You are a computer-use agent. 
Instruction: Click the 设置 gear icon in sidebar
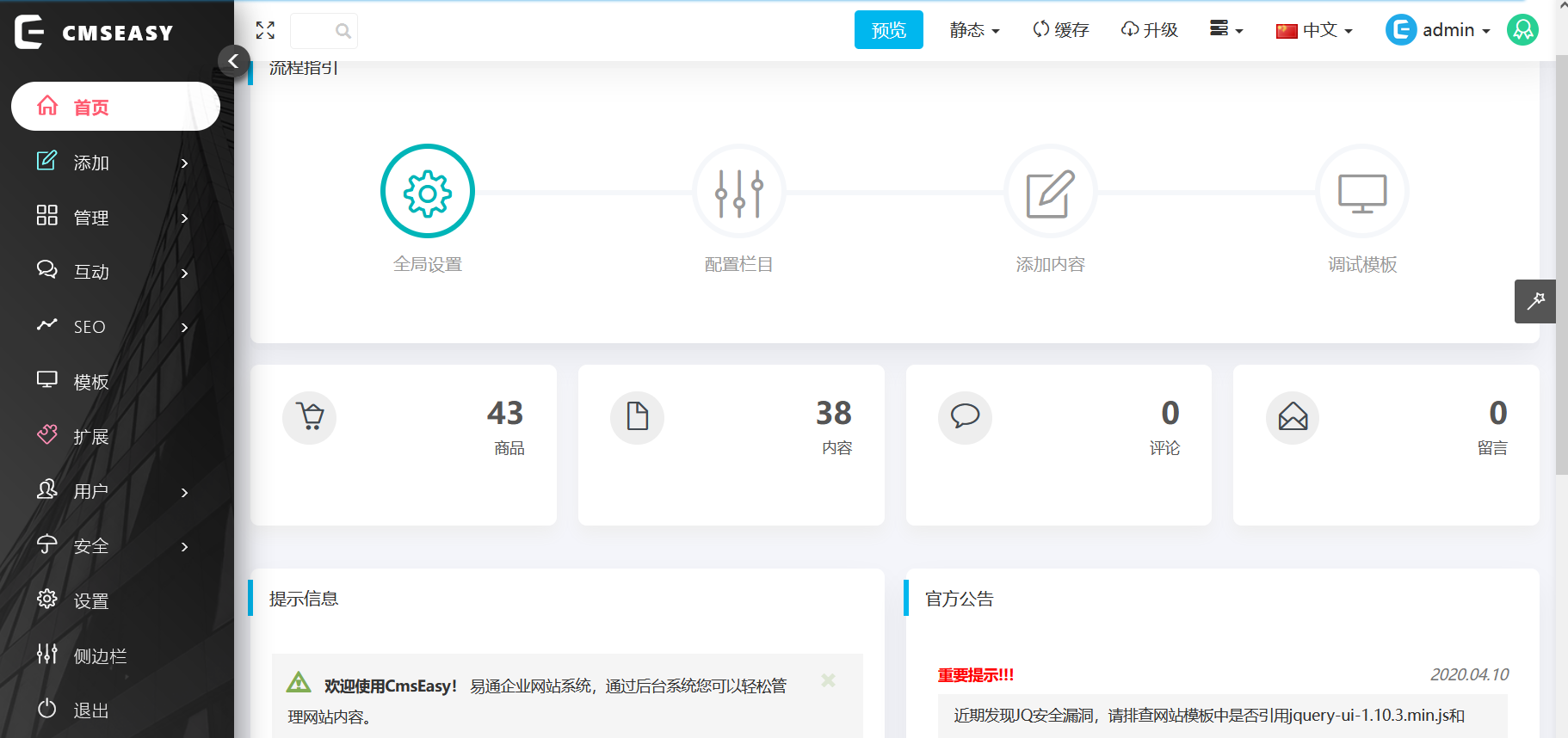(x=46, y=599)
